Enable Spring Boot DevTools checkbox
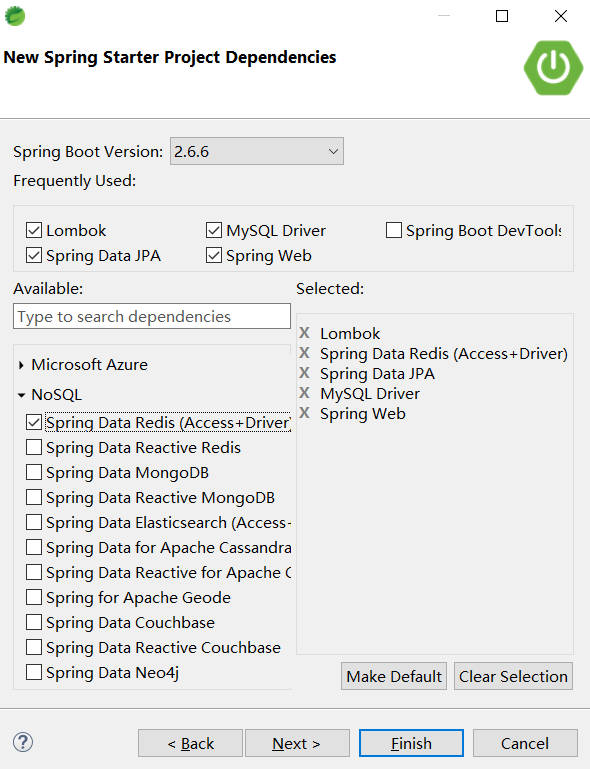The width and height of the screenshot is (590, 769). click(x=394, y=230)
